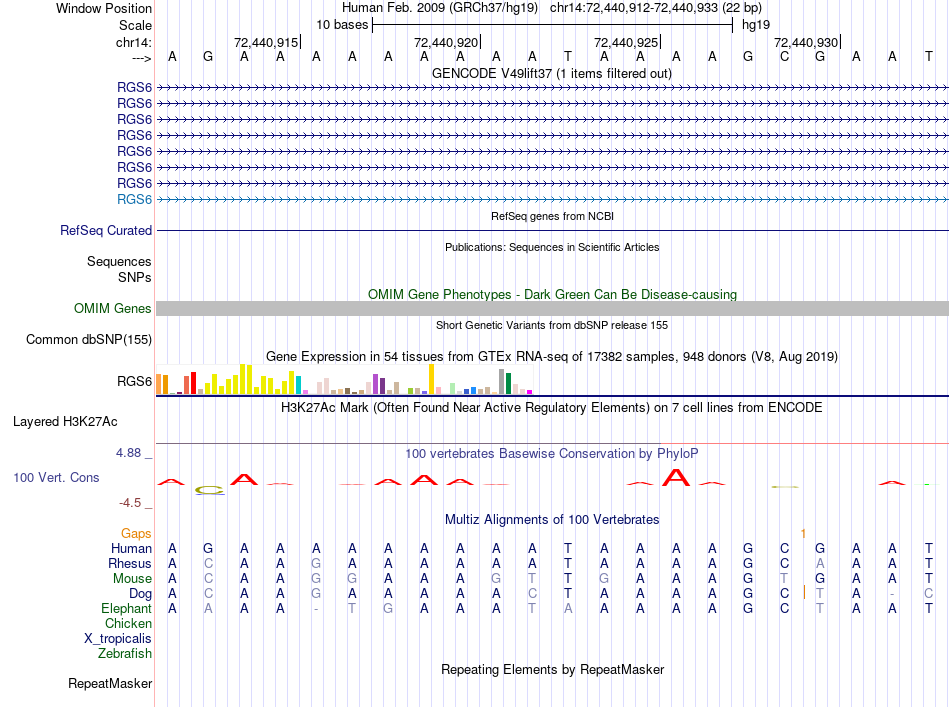
Task: Click the H3K27Ac Mark track title
Action: [552, 407]
